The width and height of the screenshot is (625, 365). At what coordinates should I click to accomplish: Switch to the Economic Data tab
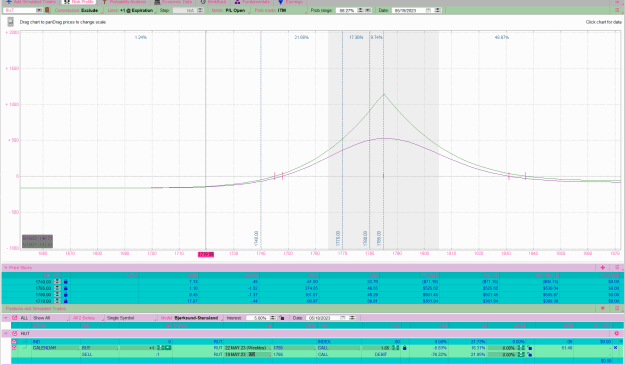tap(173, 2)
